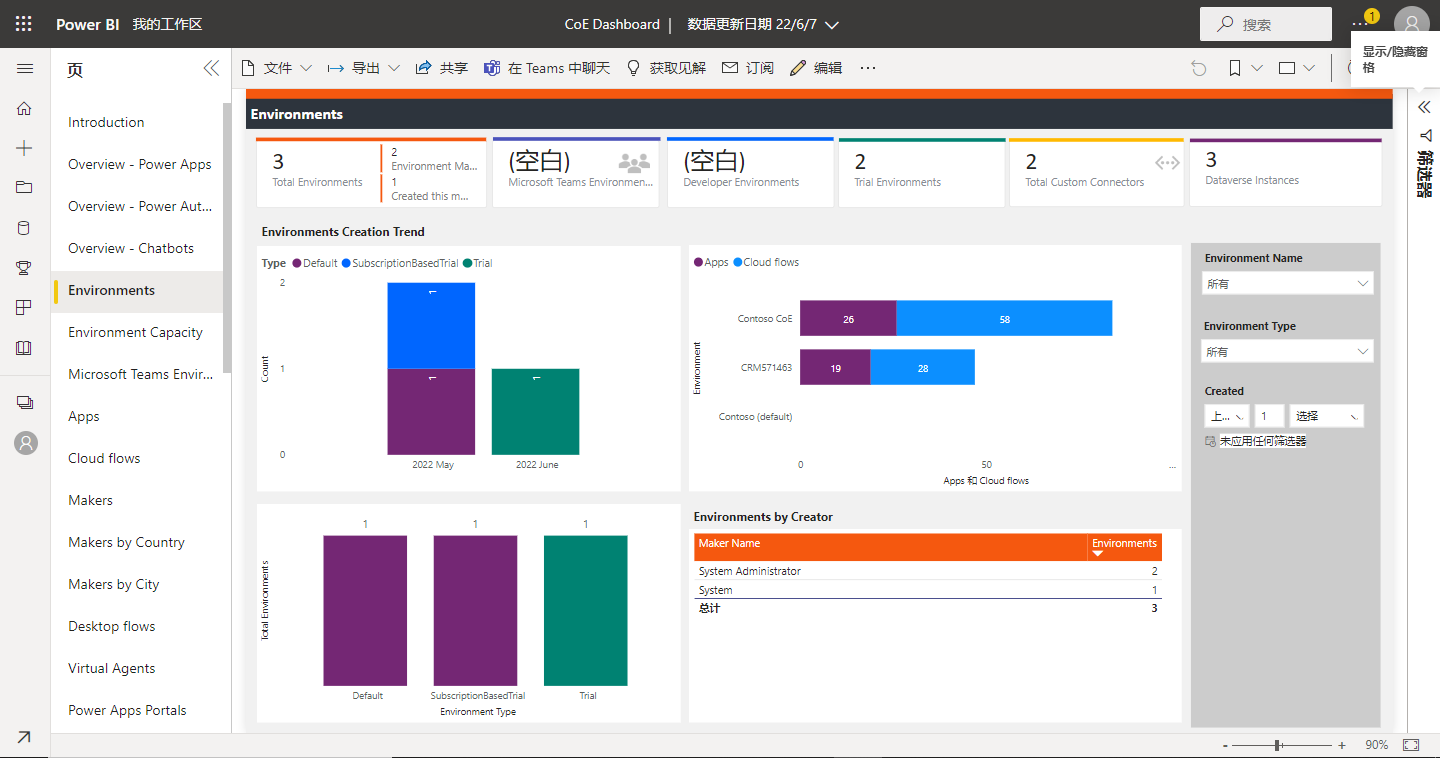Zoom in with the plus icon
1440x758 pixels.
pos(1342,746)
